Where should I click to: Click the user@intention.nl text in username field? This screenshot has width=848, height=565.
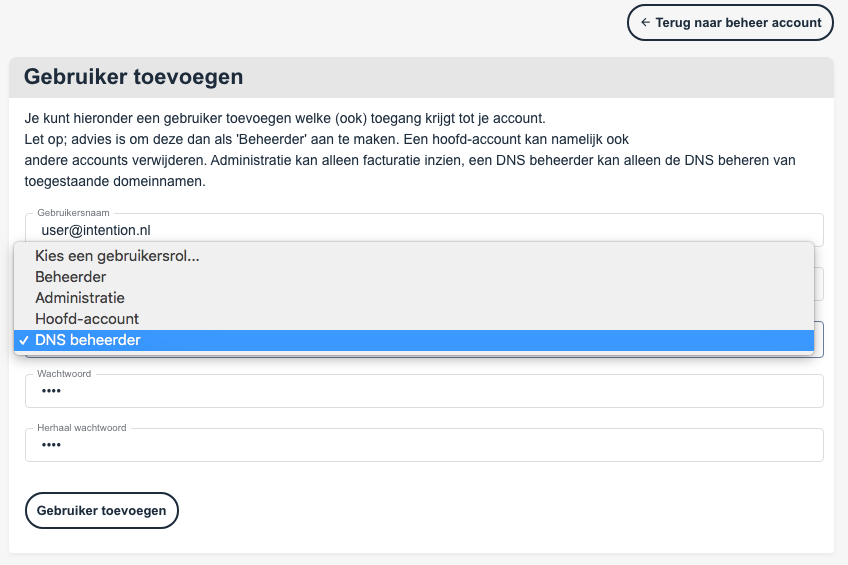pos(96,230)
